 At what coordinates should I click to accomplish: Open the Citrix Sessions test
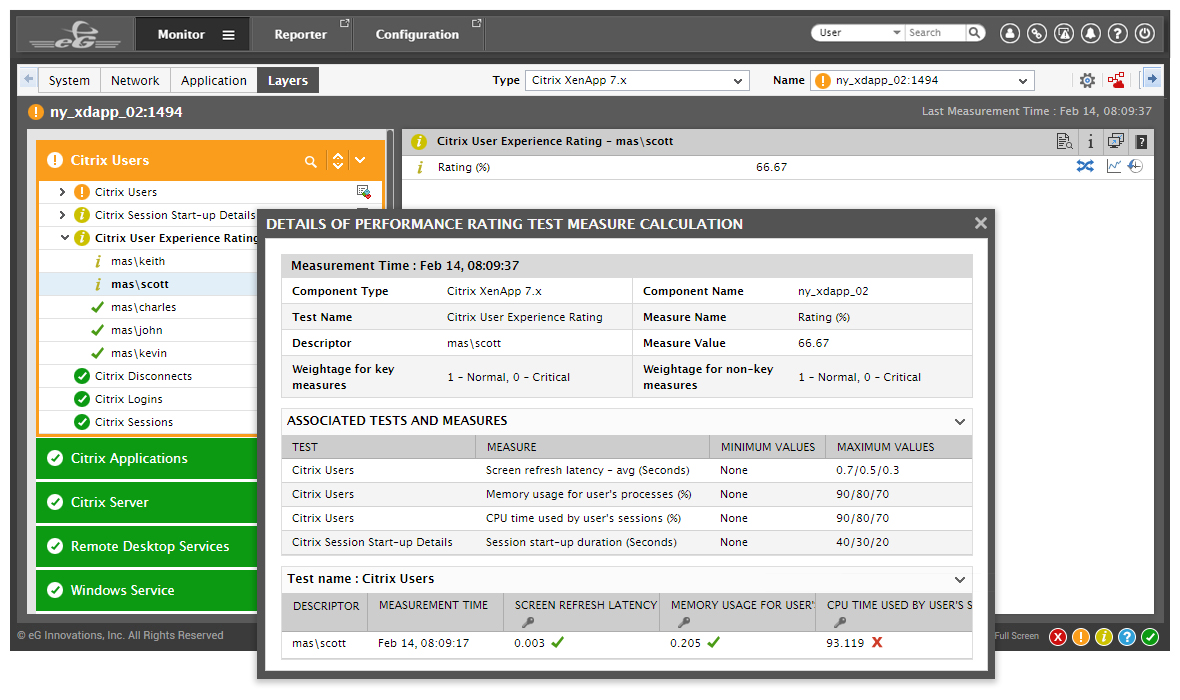click(x=134, y=422)
